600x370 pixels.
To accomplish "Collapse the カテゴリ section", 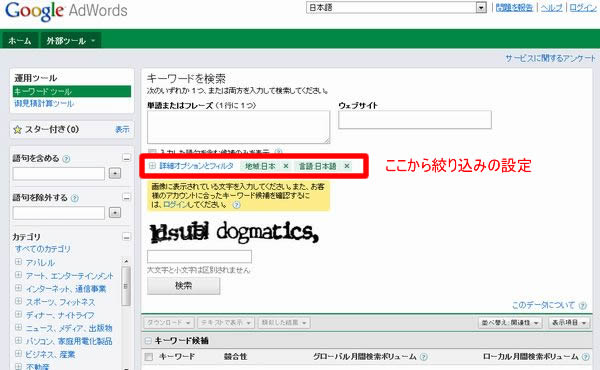I will pyautogui.click(x=126, y=237).
